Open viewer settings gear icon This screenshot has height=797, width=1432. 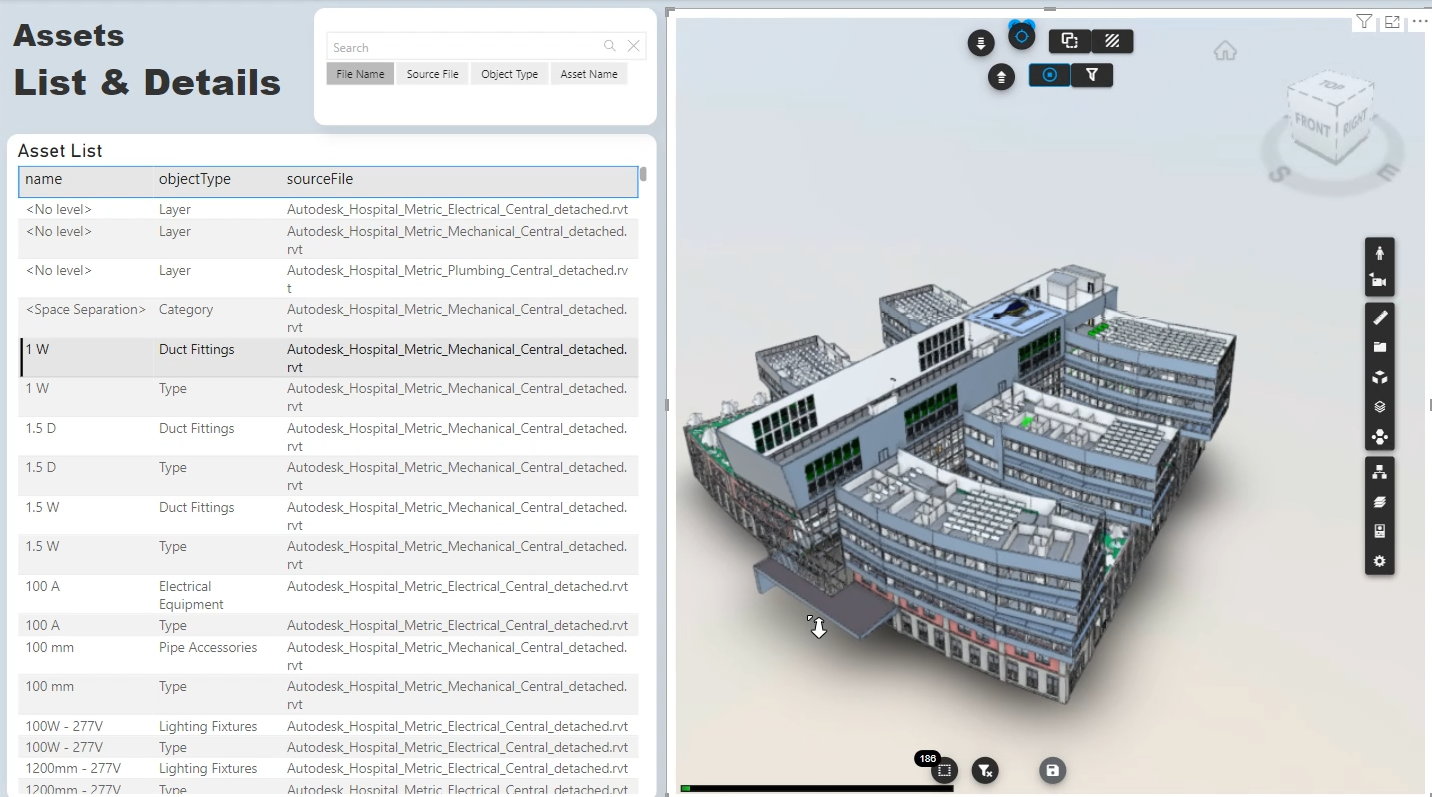click(x=1379, y=561)
